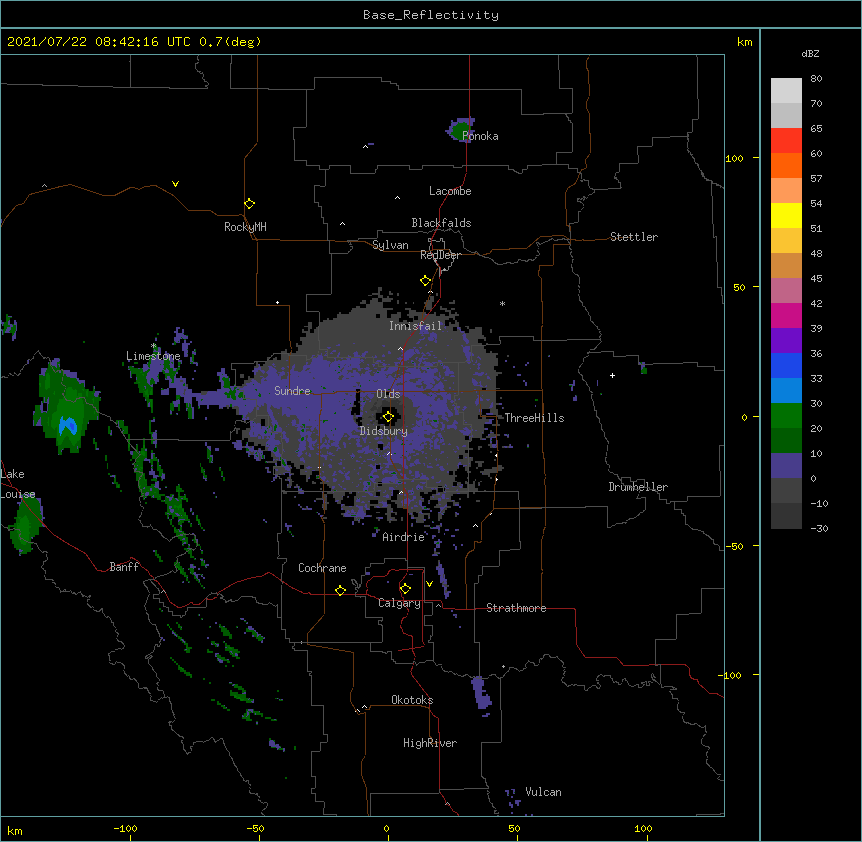Click the yellow diamond marker beside RockyMH
The width and height of the screenshot is (862, 842).
tap(250, 204)
